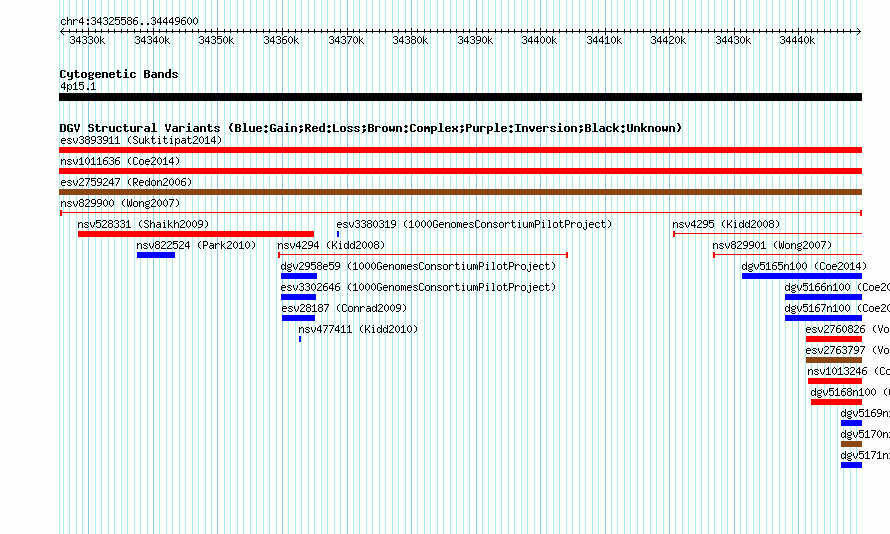Select the blue bar under dgv5171

[851, 465]
